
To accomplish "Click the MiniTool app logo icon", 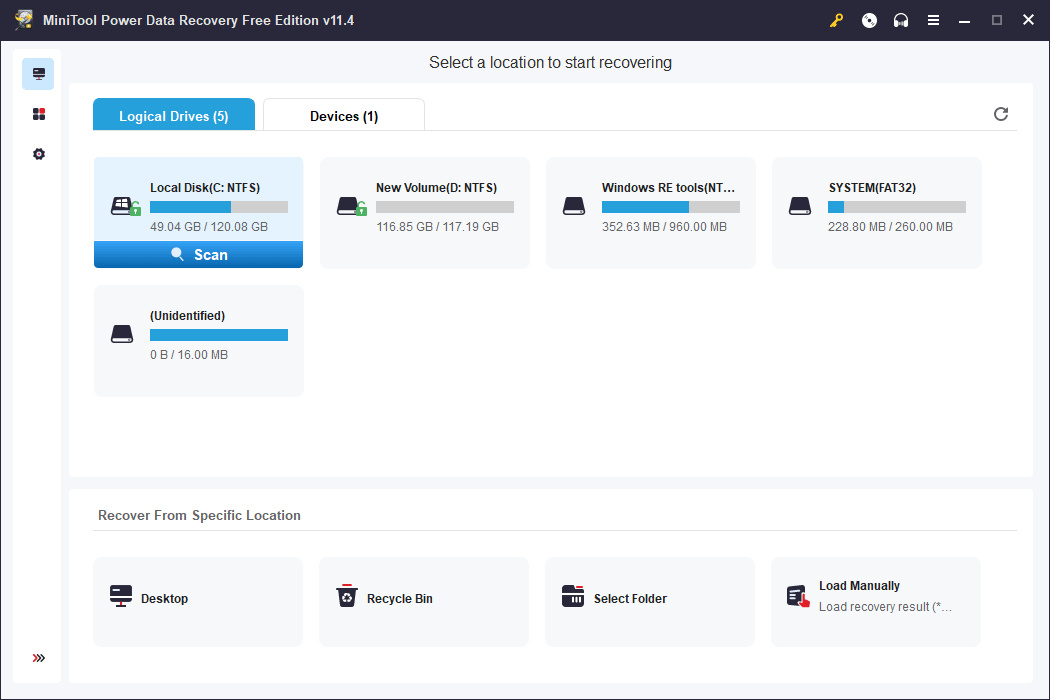I will [24, 19].
